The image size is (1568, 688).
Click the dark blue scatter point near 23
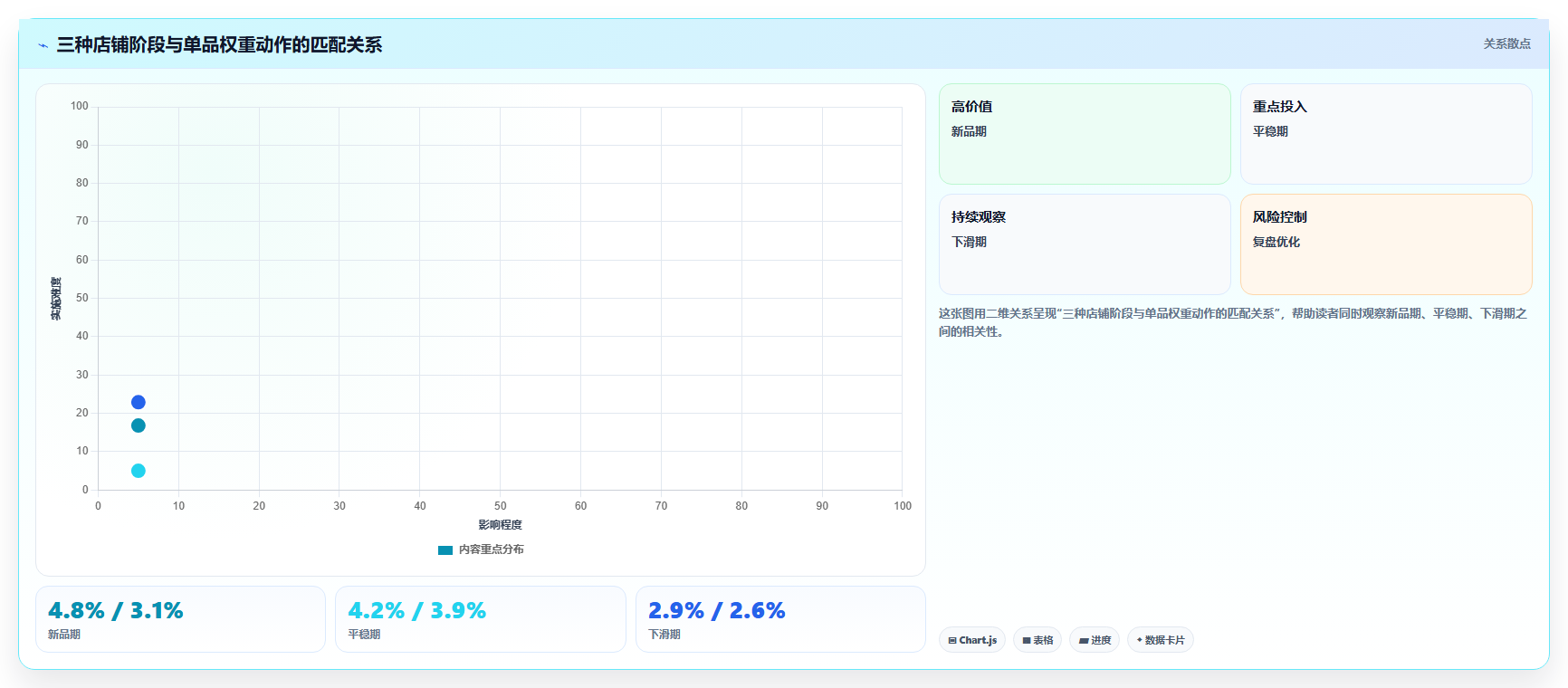coord(139,402)
